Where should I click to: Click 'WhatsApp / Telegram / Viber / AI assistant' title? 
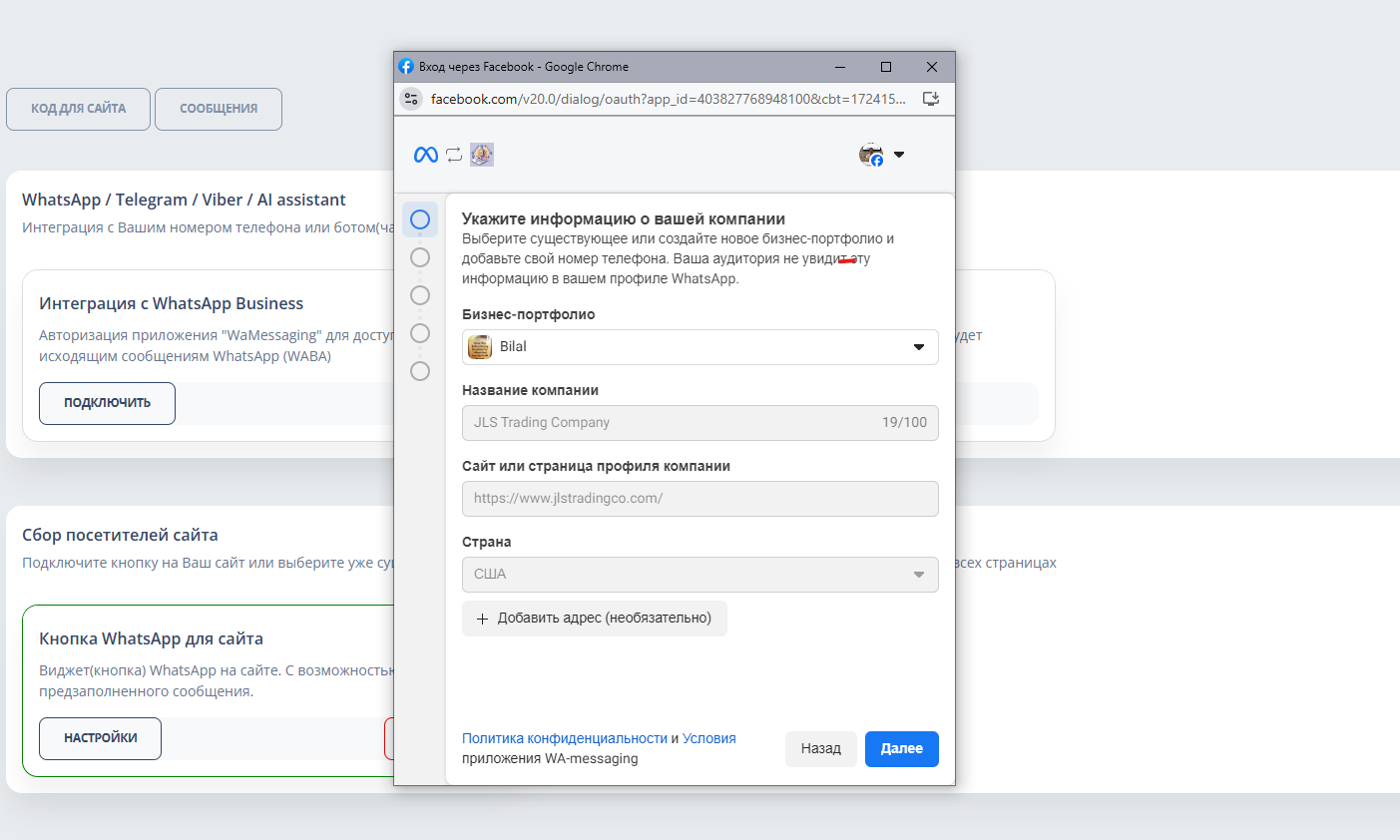click(x=184, y=200)
